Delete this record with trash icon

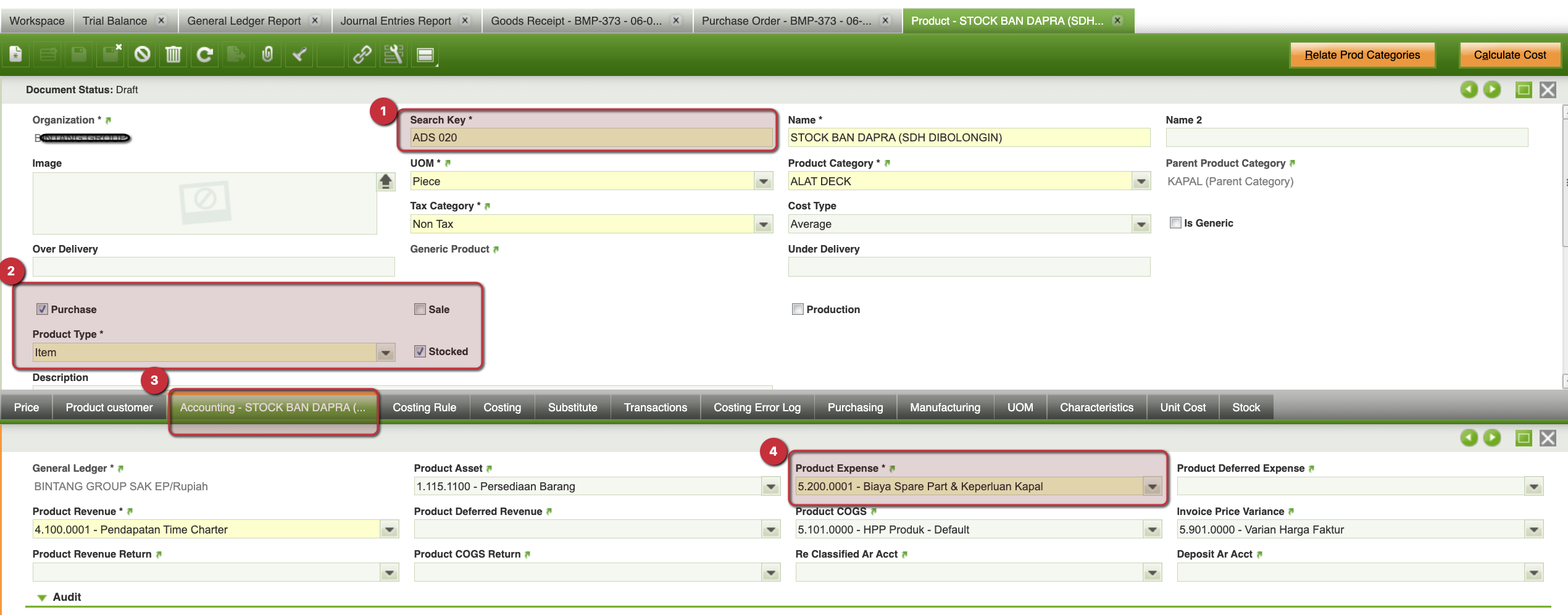click(173, 55)
